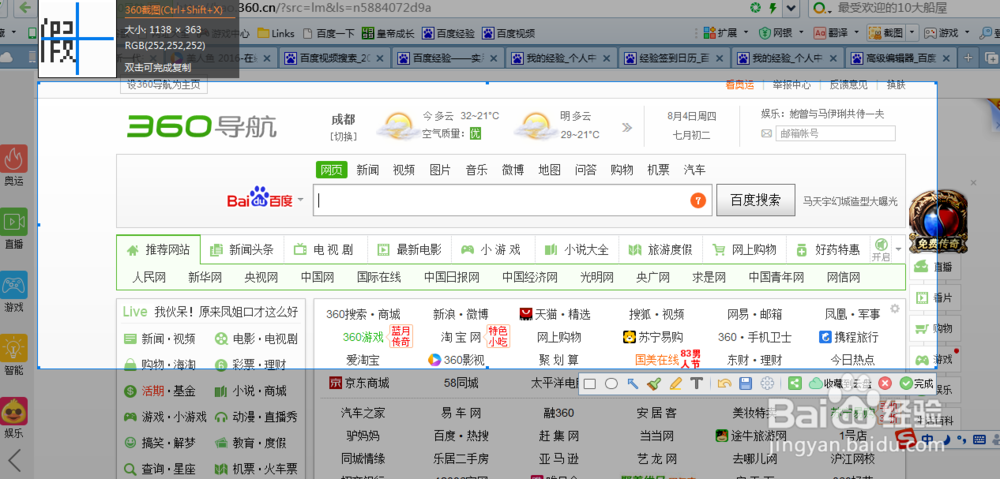Close the 免费传奇 floating ad
Viewport: 1000px width, 479px height.
pos(973,182)
